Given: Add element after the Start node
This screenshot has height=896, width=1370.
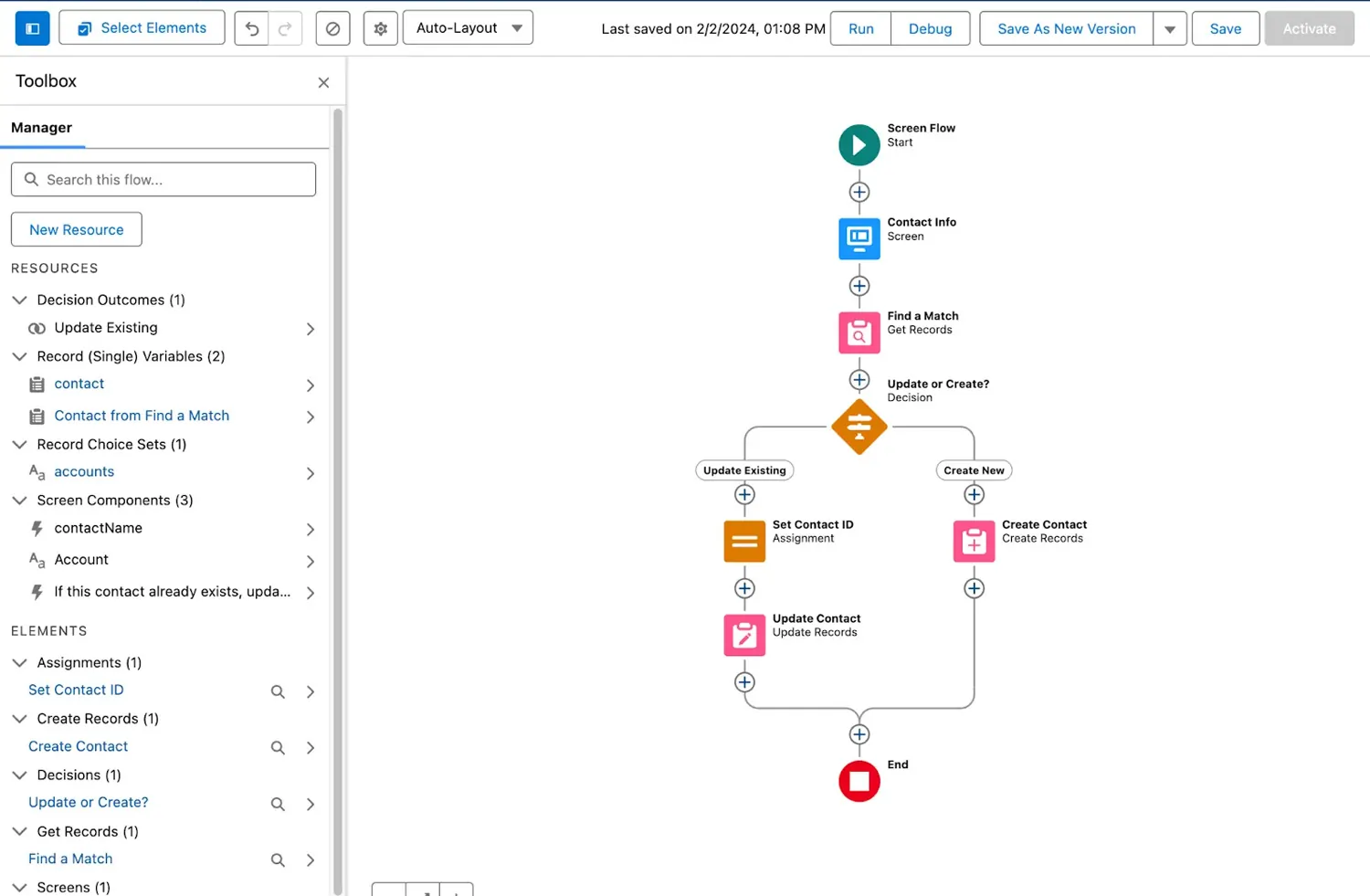Looking at the screenshot, I should pos(859,192).
